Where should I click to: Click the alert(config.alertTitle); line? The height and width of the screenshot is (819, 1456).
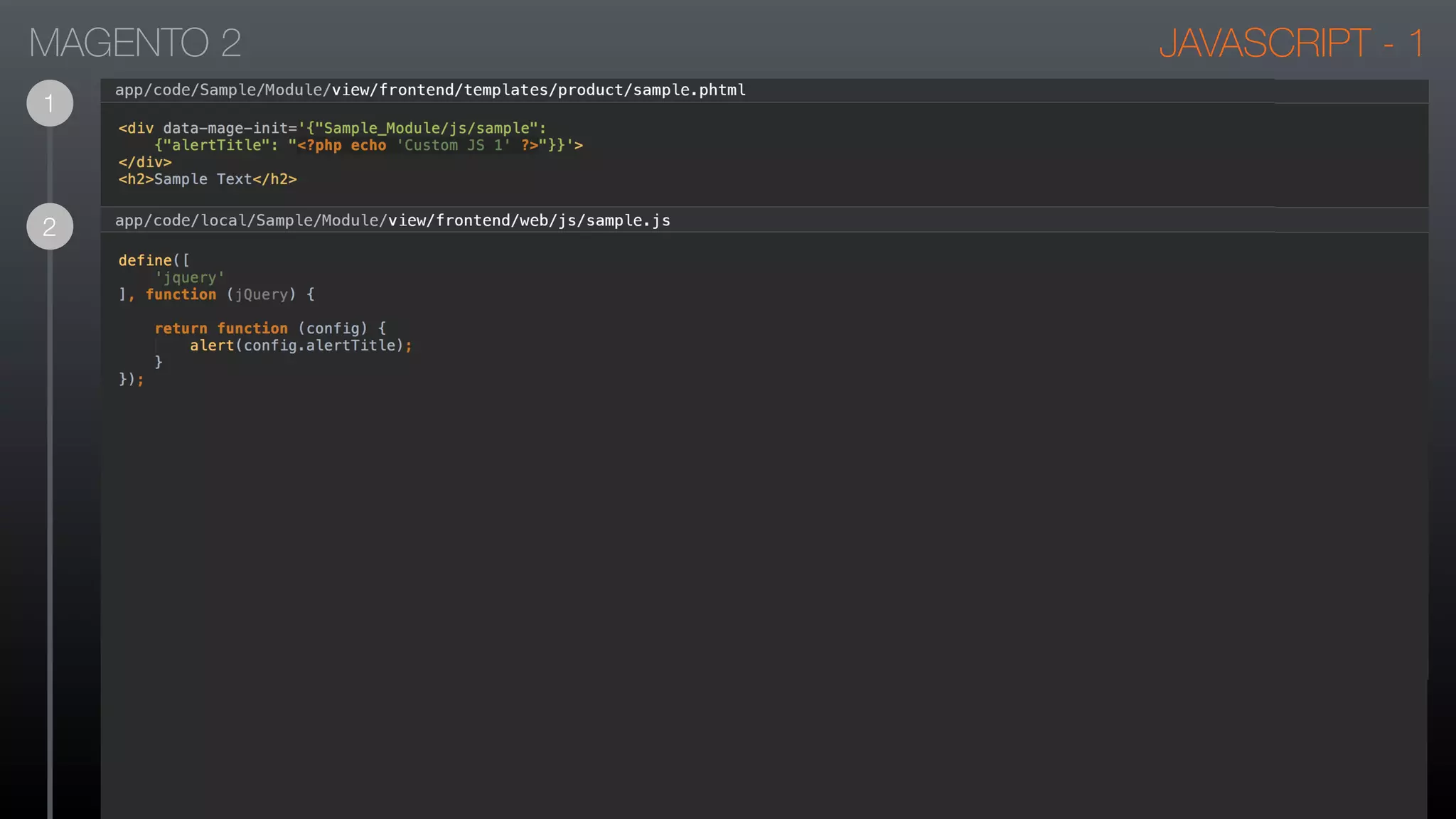301,346
